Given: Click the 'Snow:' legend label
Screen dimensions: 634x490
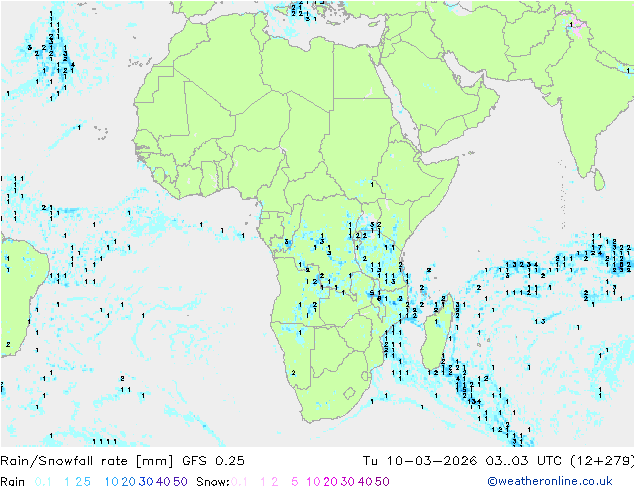Looking at the screenshot, I should (213, 482).
